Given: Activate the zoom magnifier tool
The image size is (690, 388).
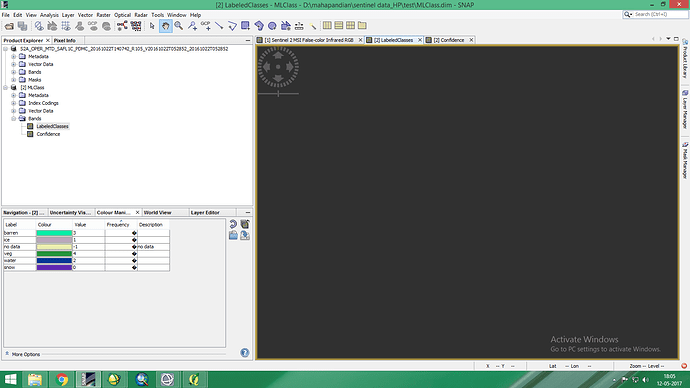Looking at the screenshot, I should point(179,26).
